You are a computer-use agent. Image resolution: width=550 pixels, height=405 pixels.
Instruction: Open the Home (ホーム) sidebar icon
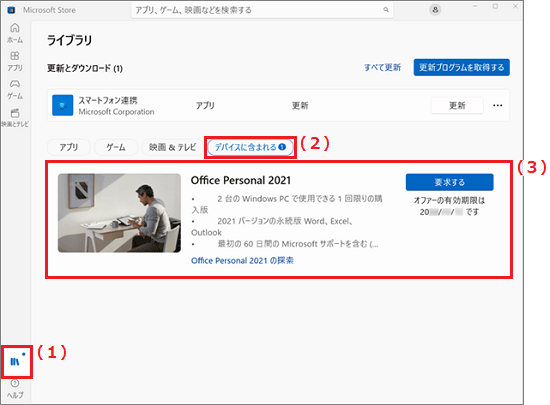tap(15, 33)
